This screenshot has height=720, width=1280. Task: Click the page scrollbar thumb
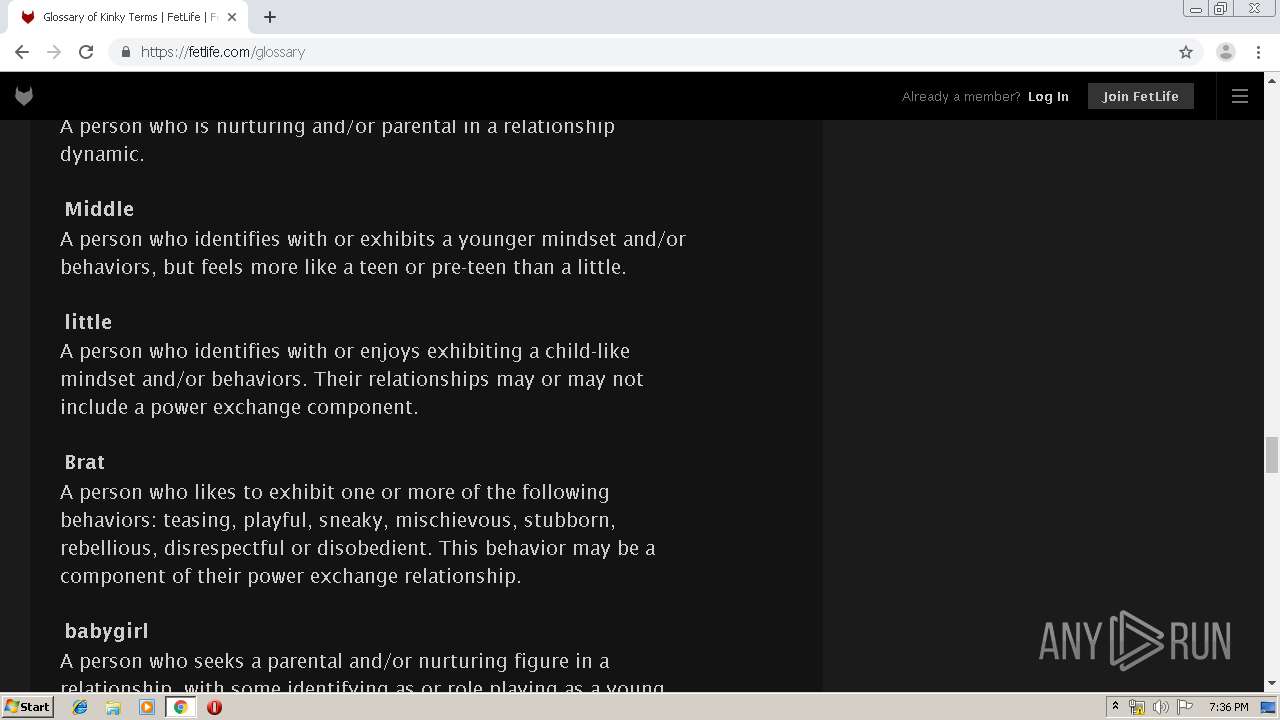pos(1272,454)
